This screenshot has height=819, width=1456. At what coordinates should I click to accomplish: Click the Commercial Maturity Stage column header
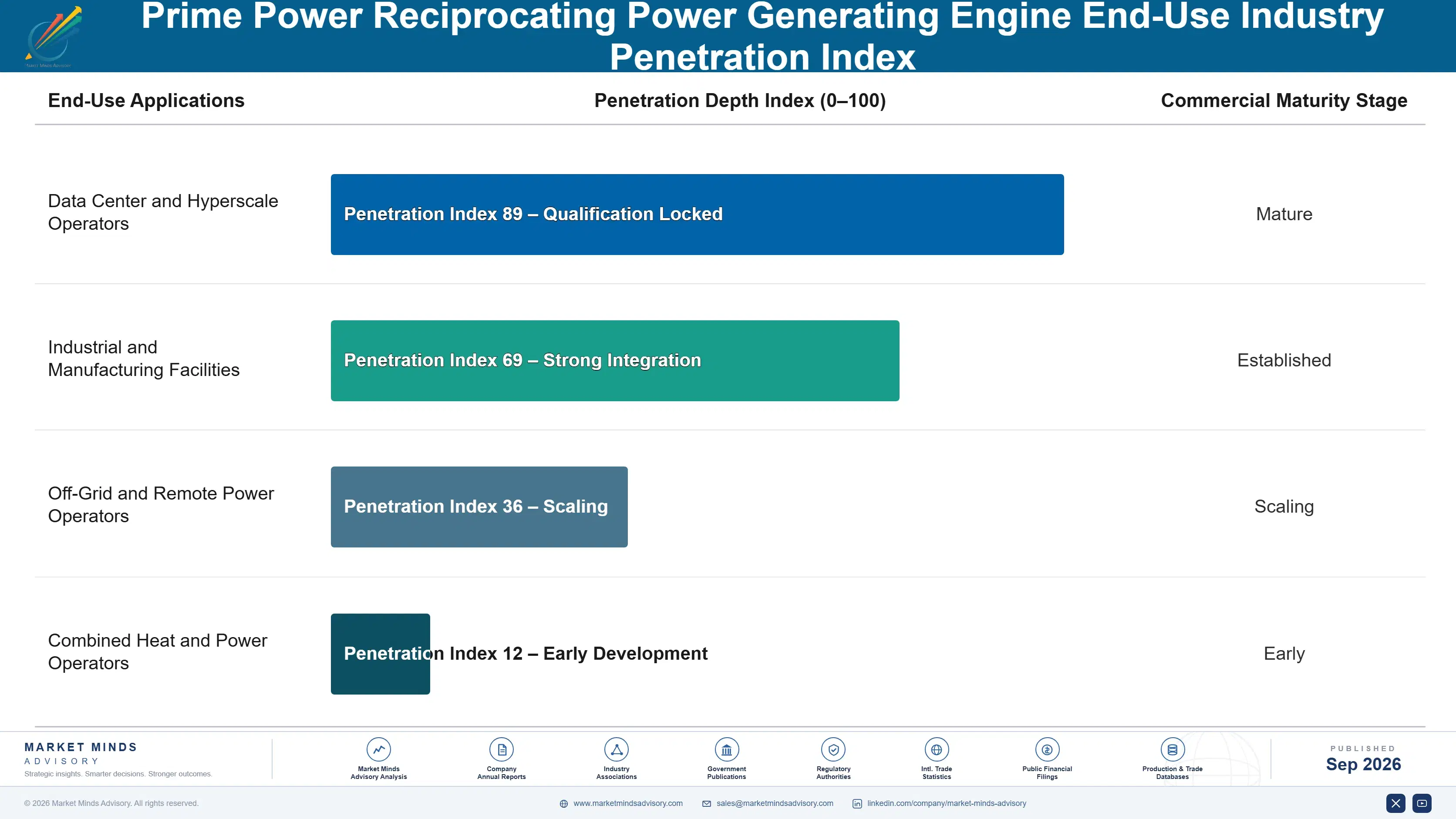(x=1284, y=101)
